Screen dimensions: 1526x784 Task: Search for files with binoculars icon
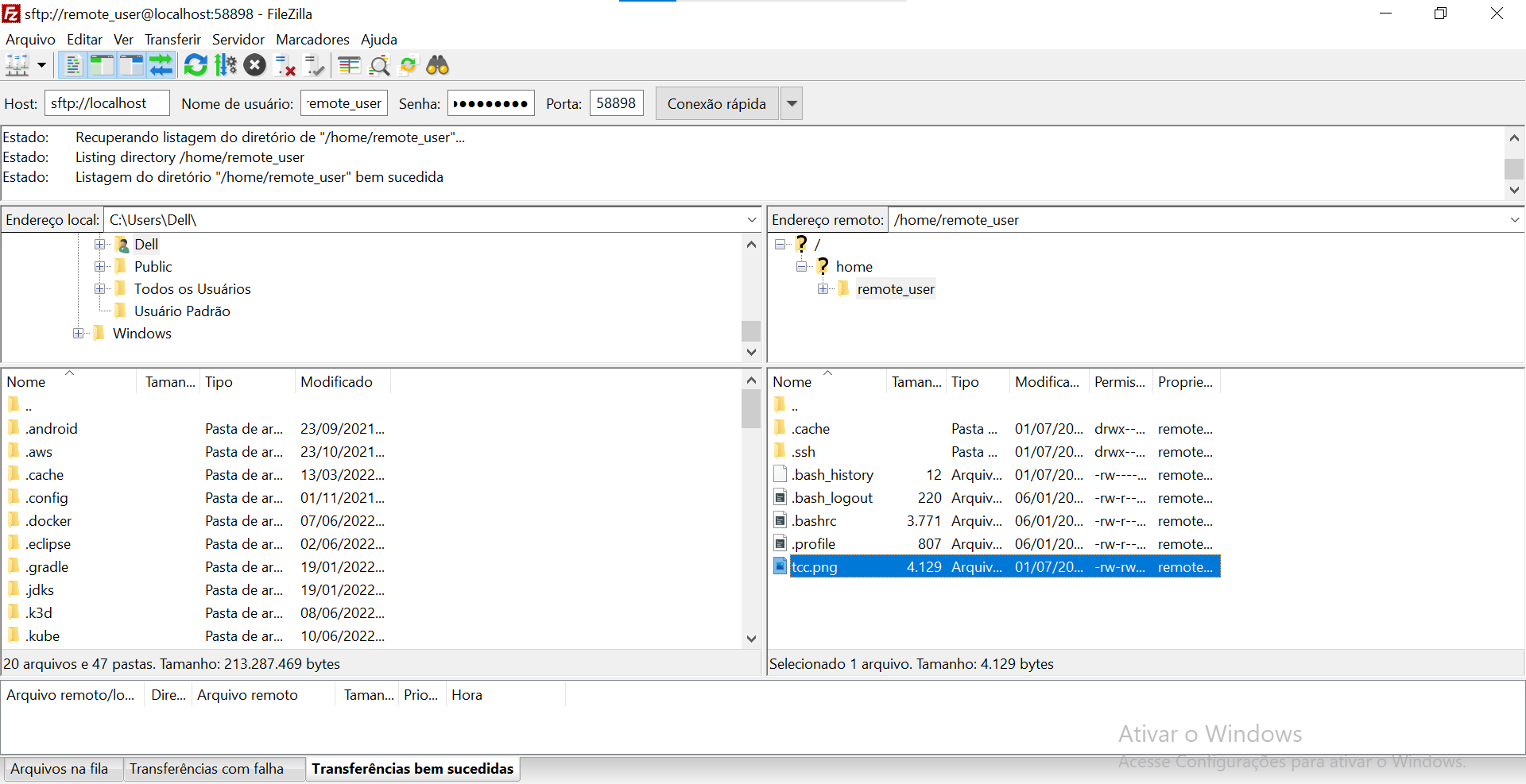438,65
